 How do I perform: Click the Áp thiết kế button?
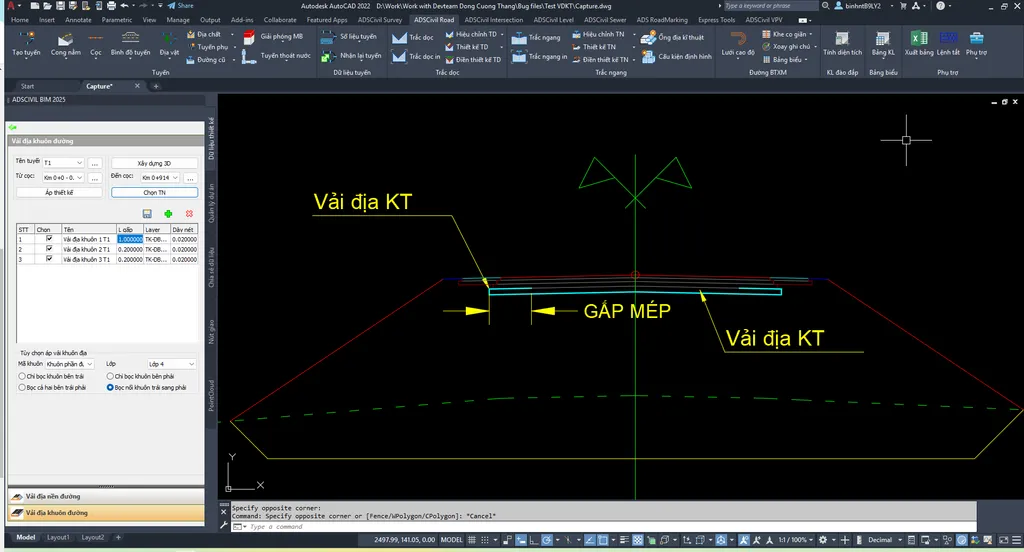pyautogui.click(x=59, y=193)
